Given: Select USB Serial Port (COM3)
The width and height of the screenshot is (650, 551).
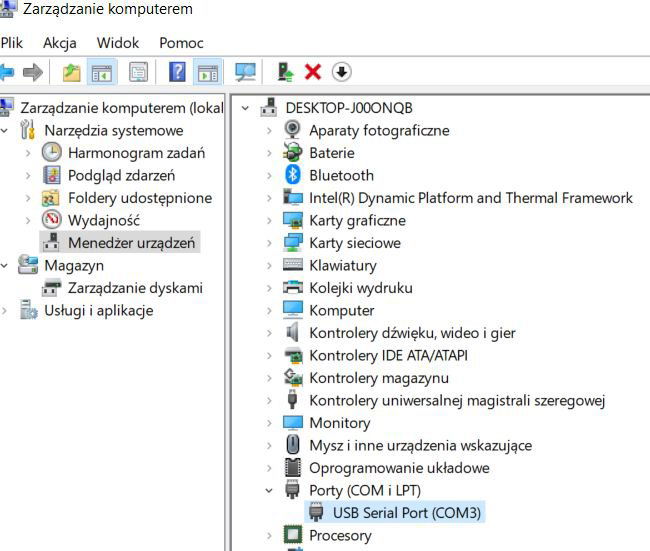Looking at the screenshot, I should click(x=407, y=513).
